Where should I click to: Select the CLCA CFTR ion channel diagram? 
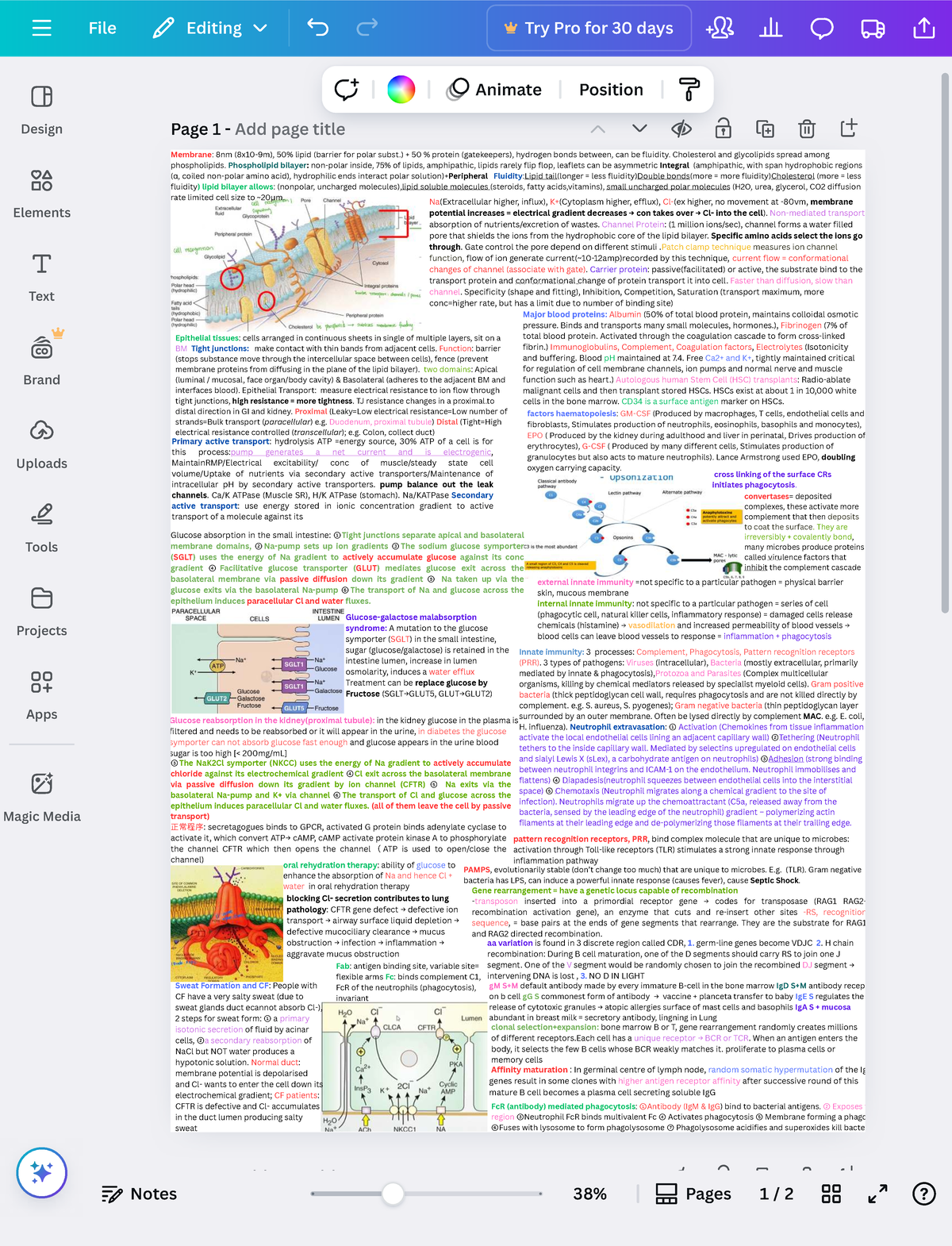pos(403,1067)
